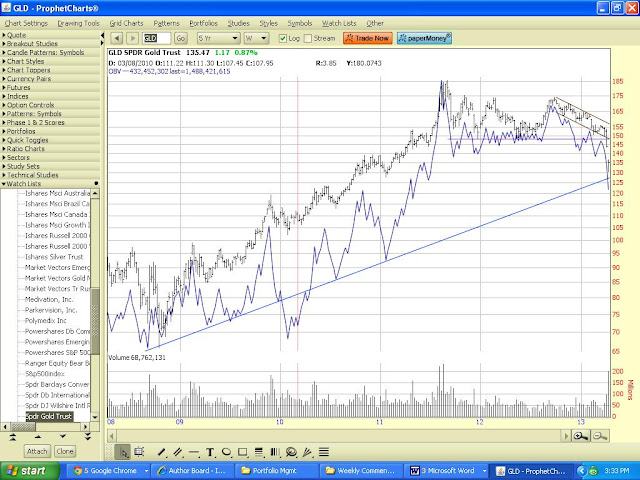Select Polymedix Inc in the watch list
This screenshot has width=640, height=480.
(46, 321)
